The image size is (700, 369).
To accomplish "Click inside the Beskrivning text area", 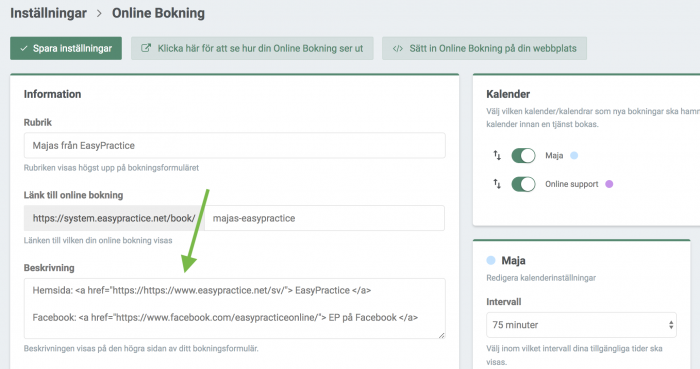I will 234,308.
